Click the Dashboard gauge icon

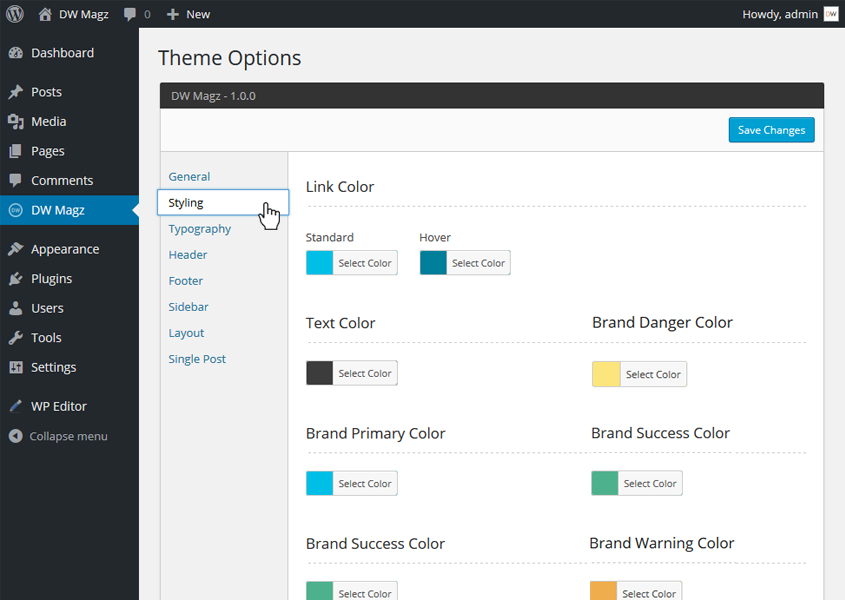(x=16, y=53)
